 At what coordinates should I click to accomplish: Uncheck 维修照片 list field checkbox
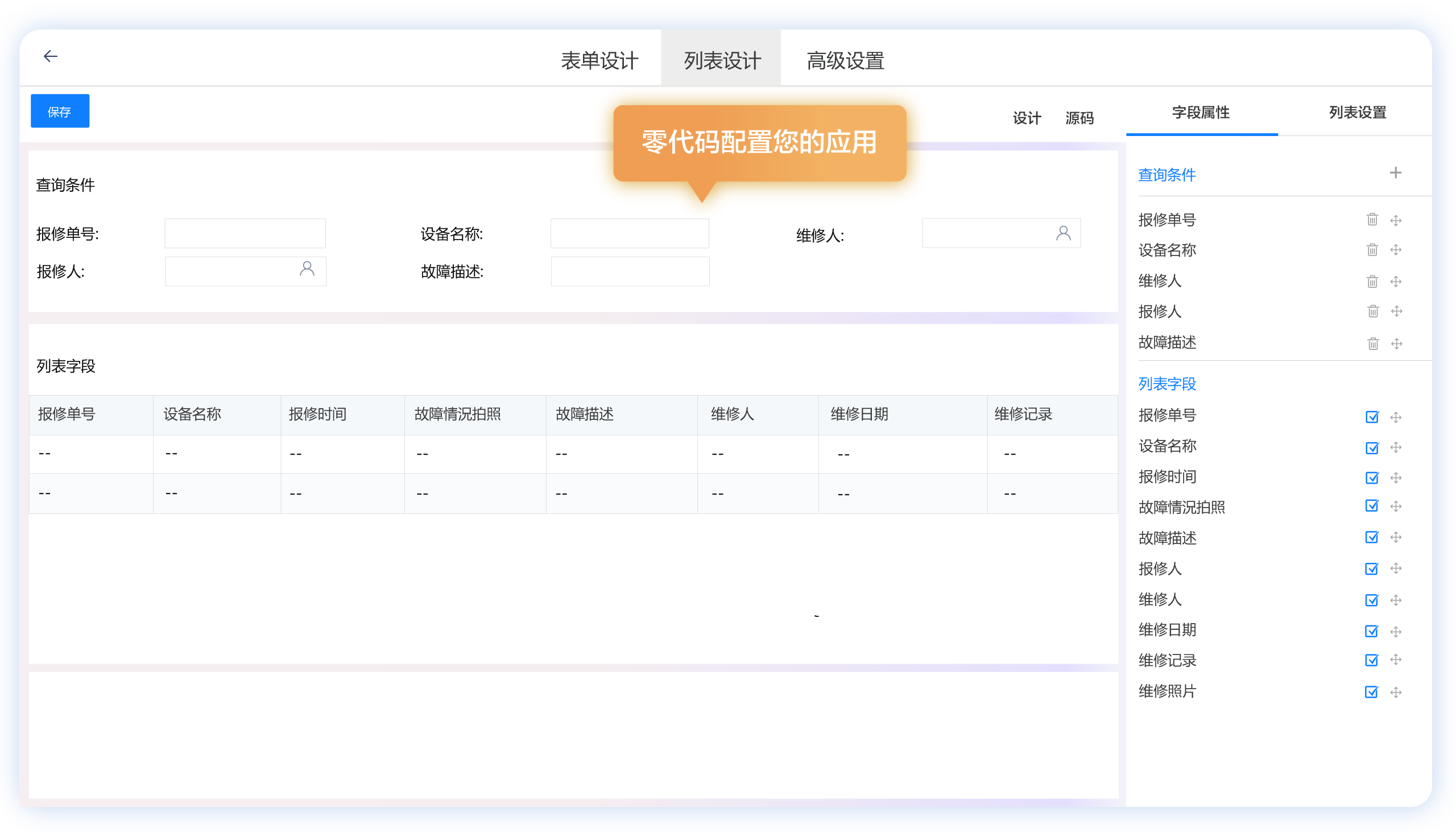(x=1371, y=693)
